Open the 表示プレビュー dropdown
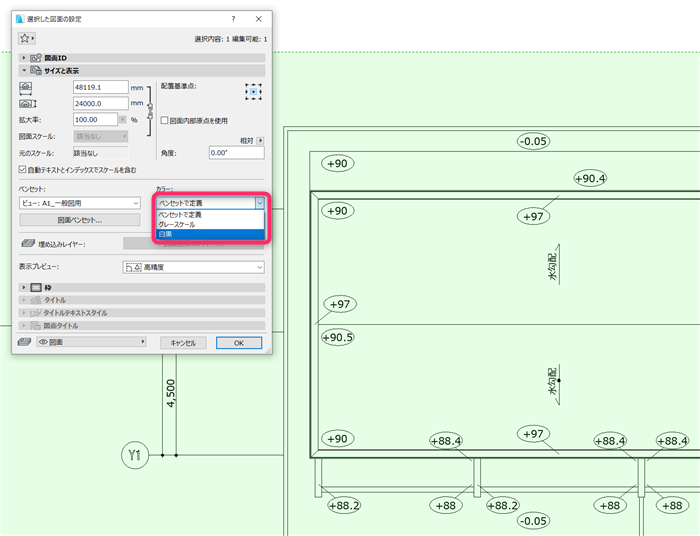The width and height of the screenshot is (700, 536). click(193, 267)
